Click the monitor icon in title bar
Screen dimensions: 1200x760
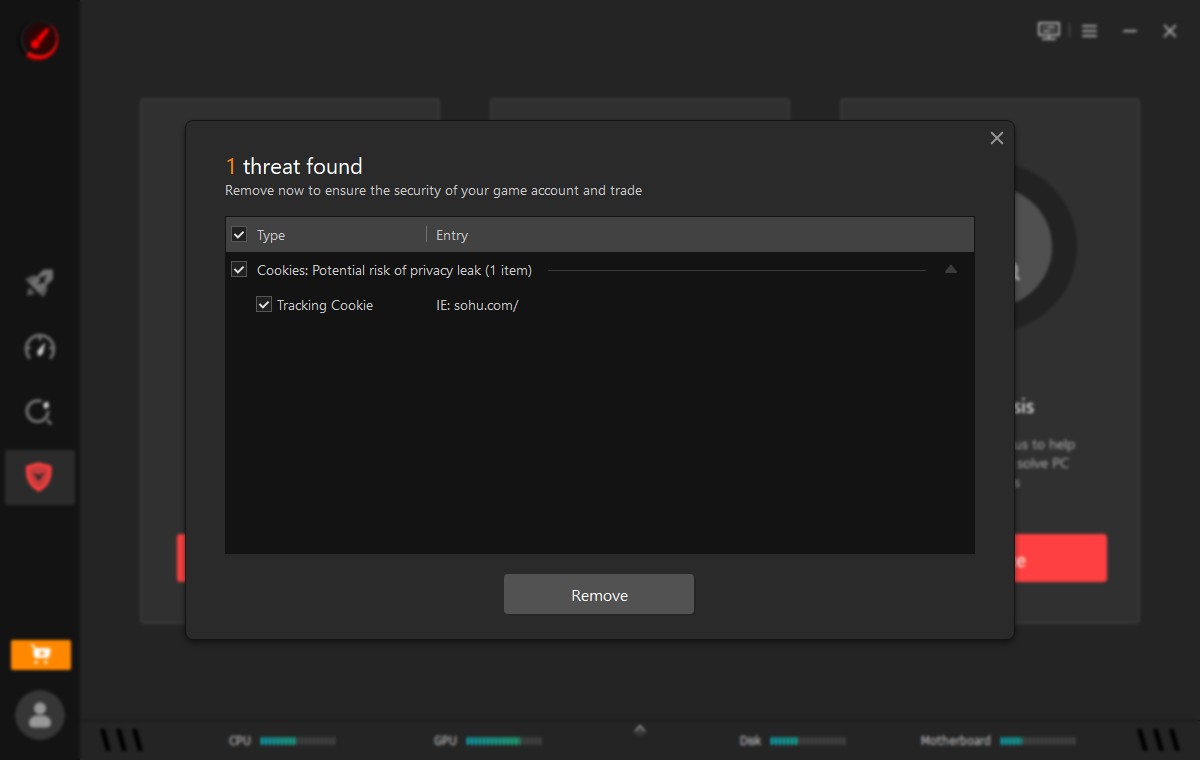pyautogui.click(x=1048, y=31)
